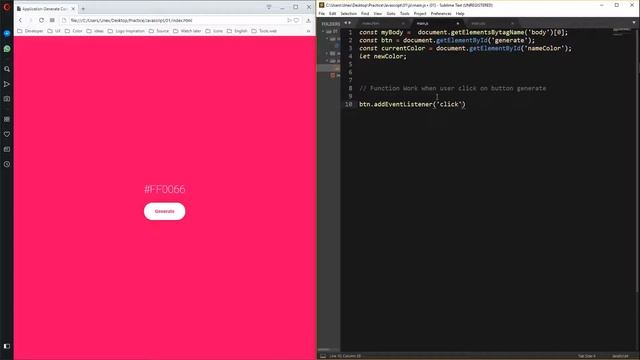Open Selection menu in Sublime Text
This screenshot has width=640, height=360.
click(x=349, y=13)
